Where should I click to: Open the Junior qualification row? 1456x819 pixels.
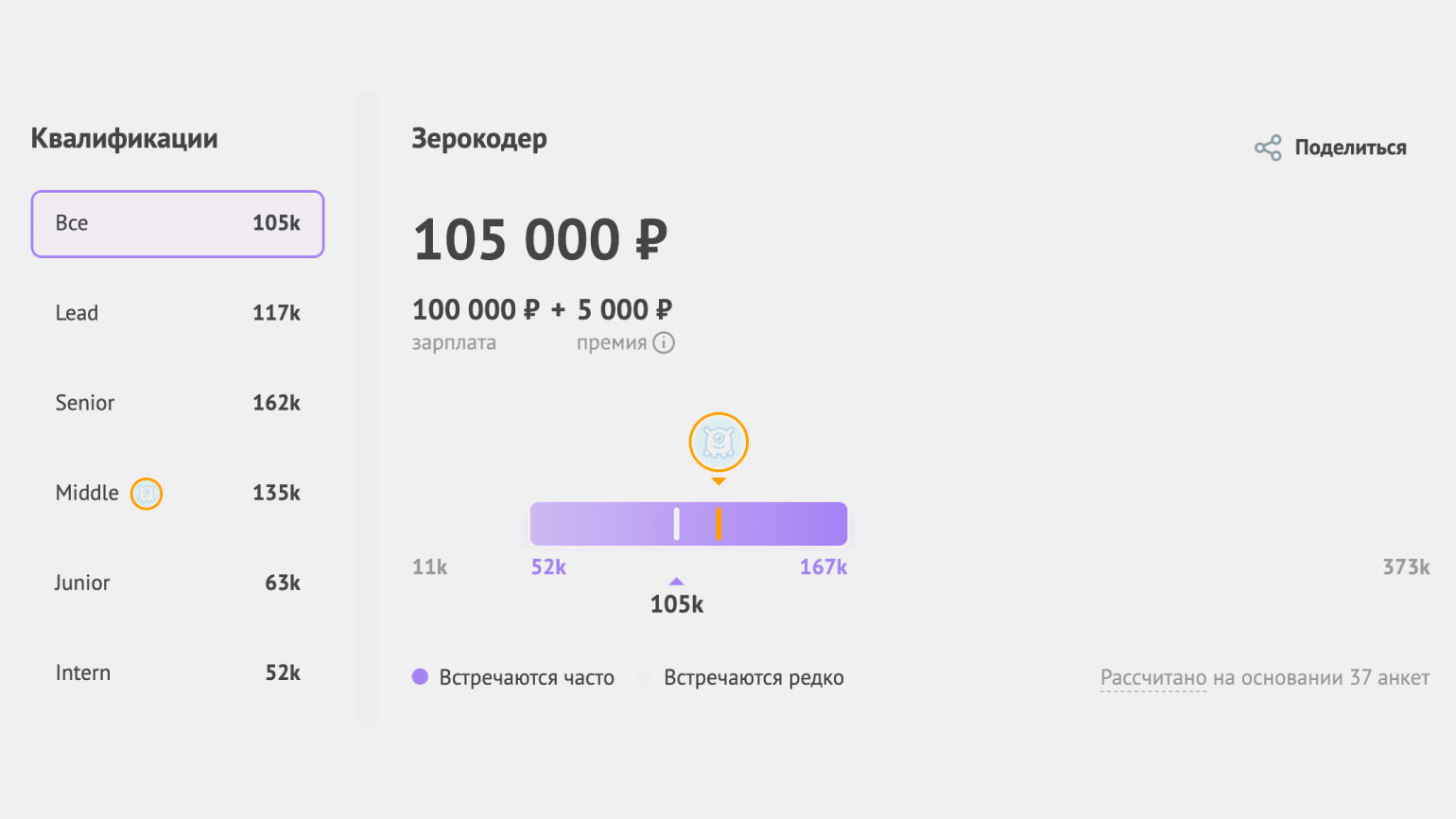click(x=178, y=583)
